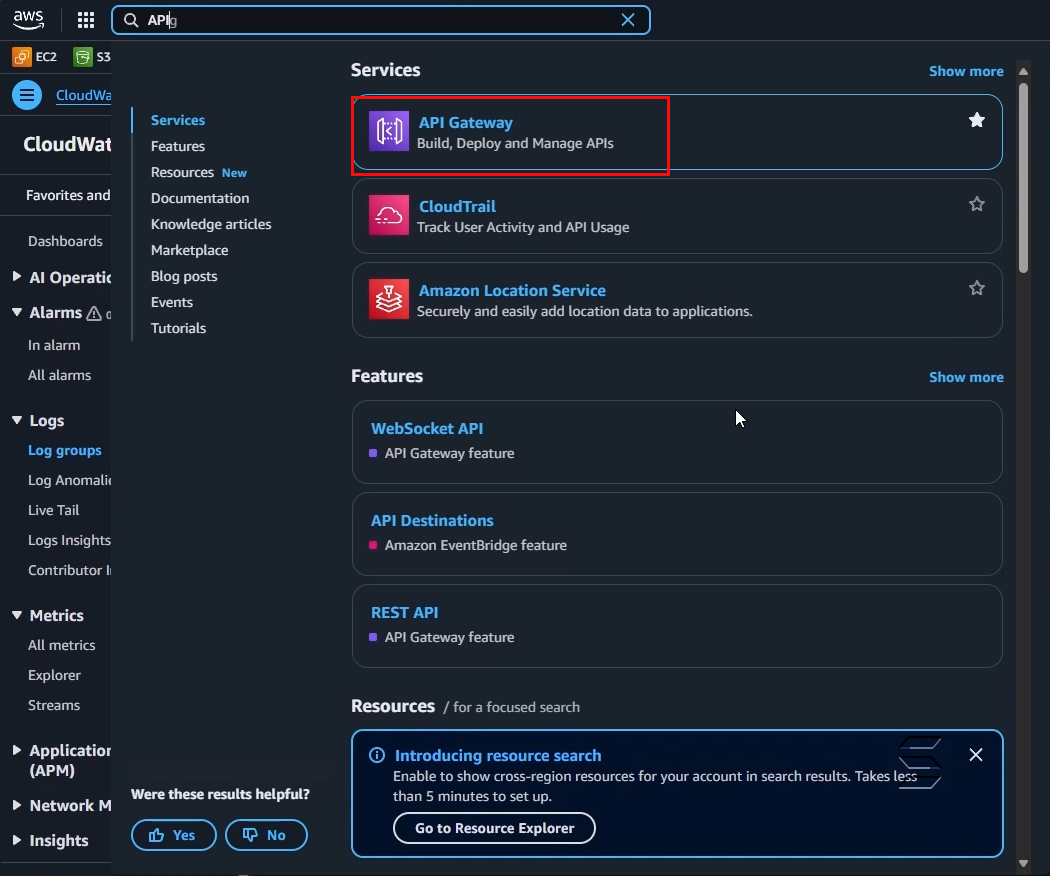Expand the Application Signals (APM) section

click(x=17, y=750)
